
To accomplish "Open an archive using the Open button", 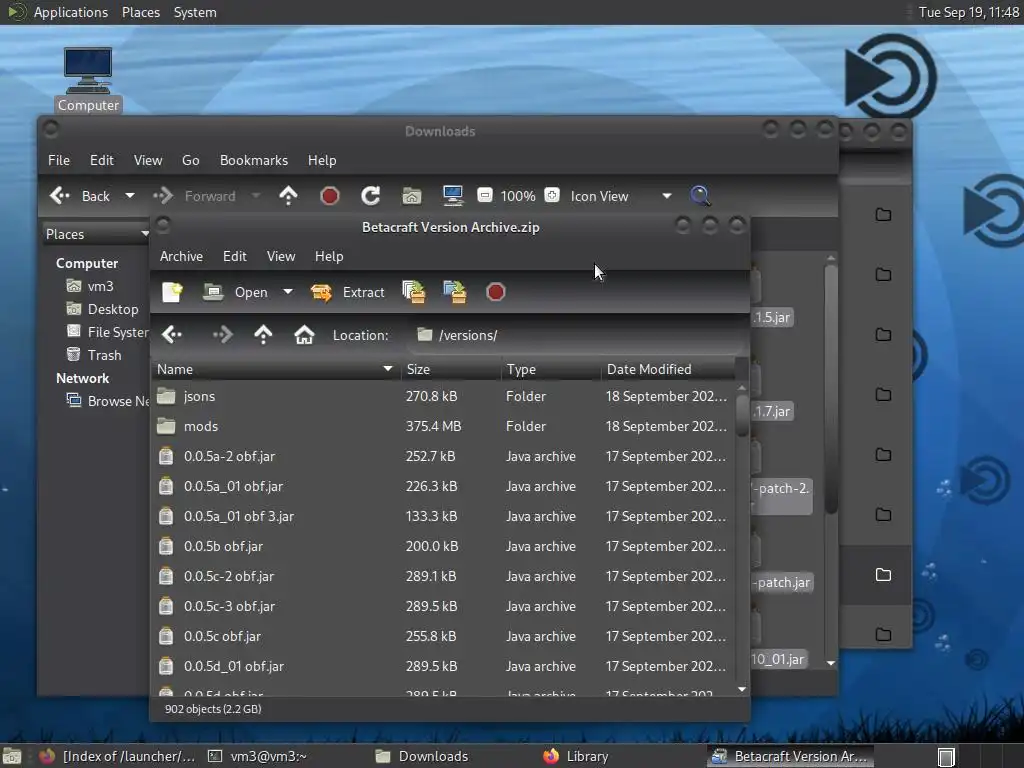I will tap(236, 292).
